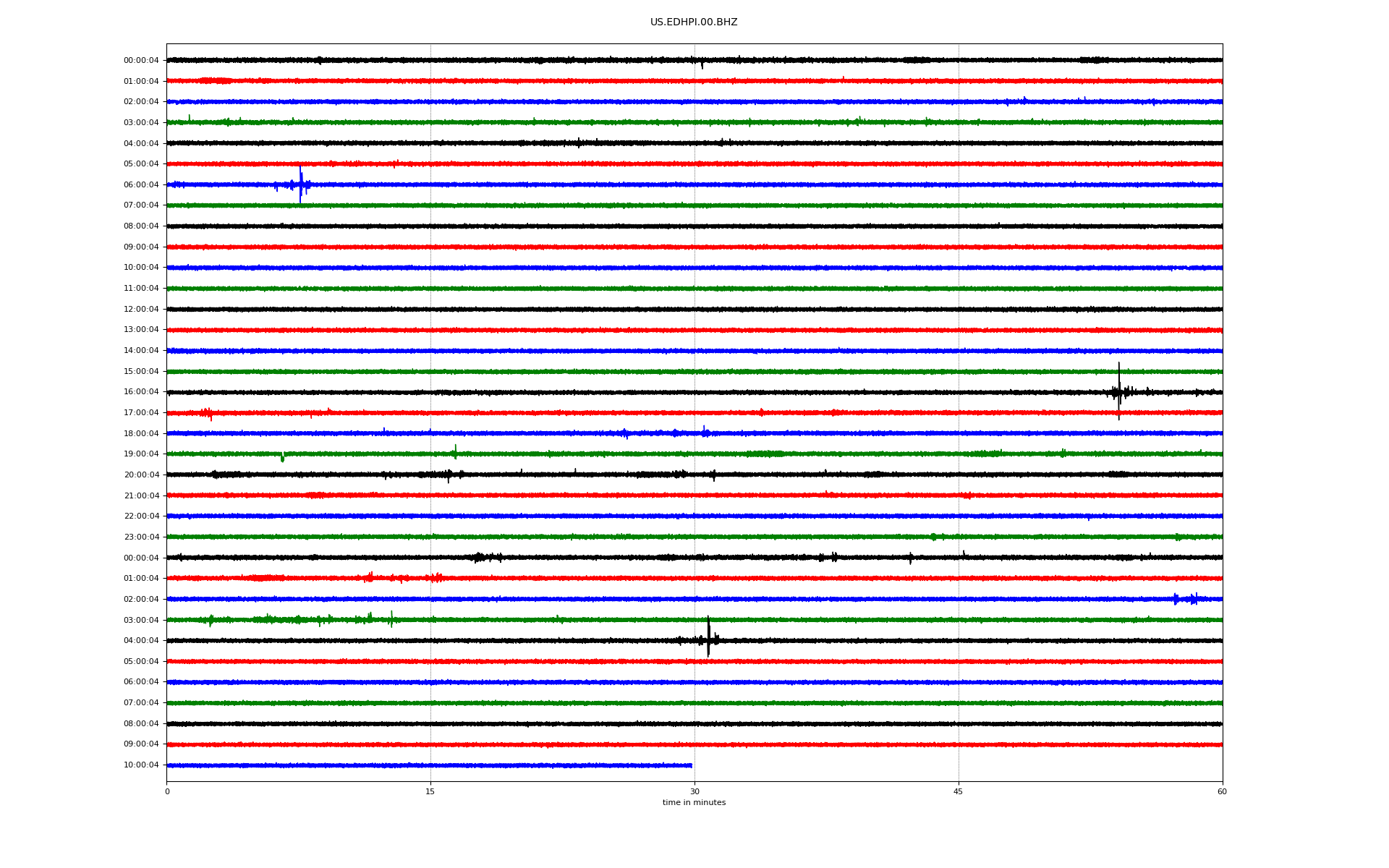This screenshot has width=1389, height=868.
Task: Click the x-axis tick label 60
Action: tap(1222, 791)
